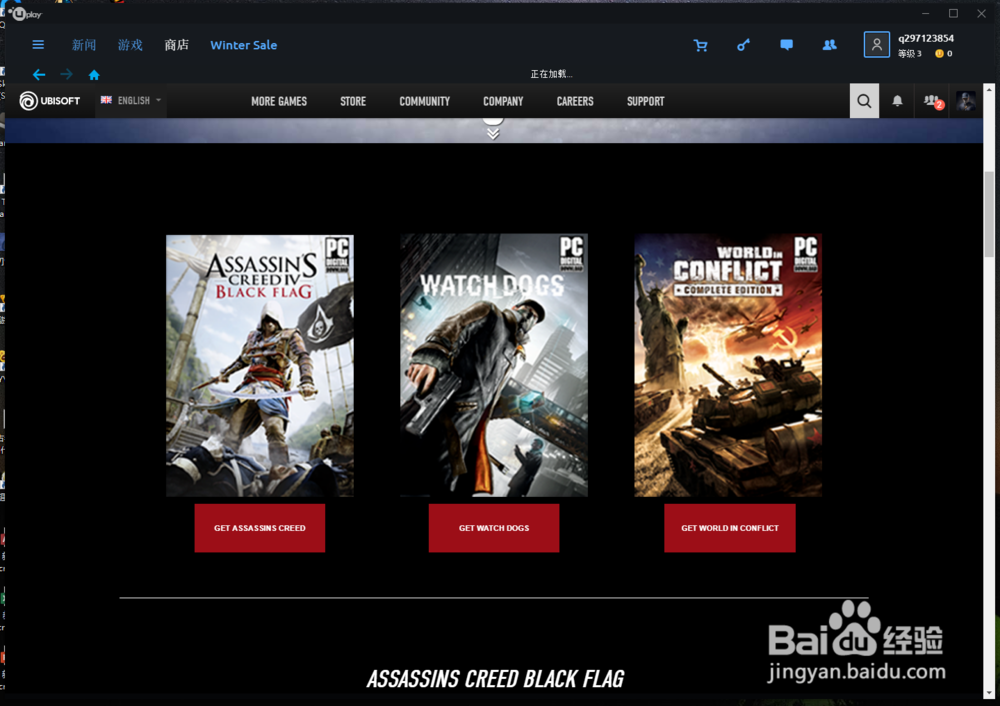Open the COMPANY menu

click(x=503, y=101)
